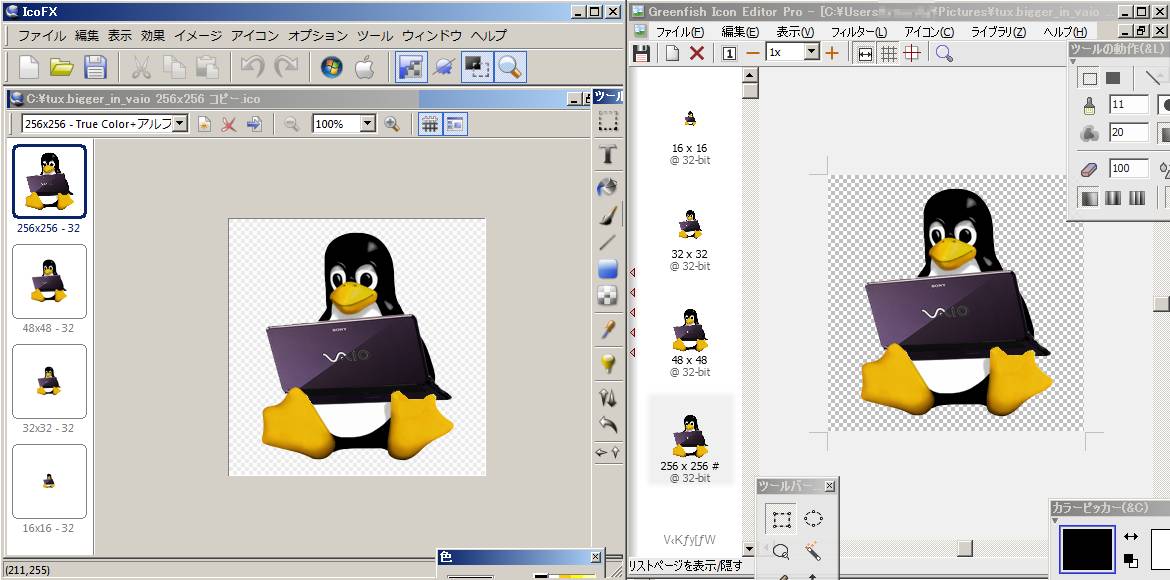Image resolution: width=1170 pixels, height=580 pixels.
Task: Click the 1:1 actual size icon in Greenfish
Action: [730, 53]
